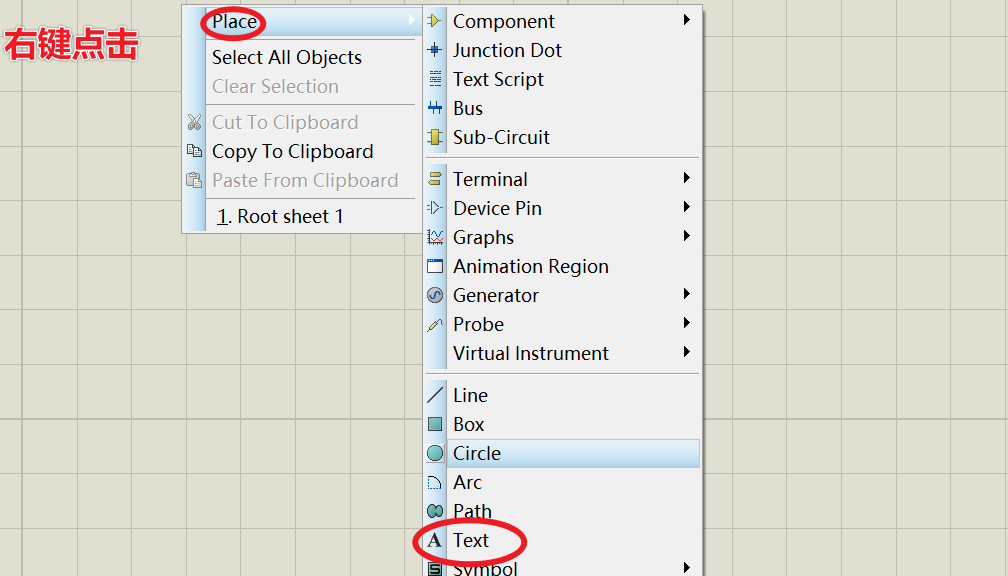This screenshot has width=1008, height=576.
Task: Click the Text Script icon
Action: click(435, 79)
